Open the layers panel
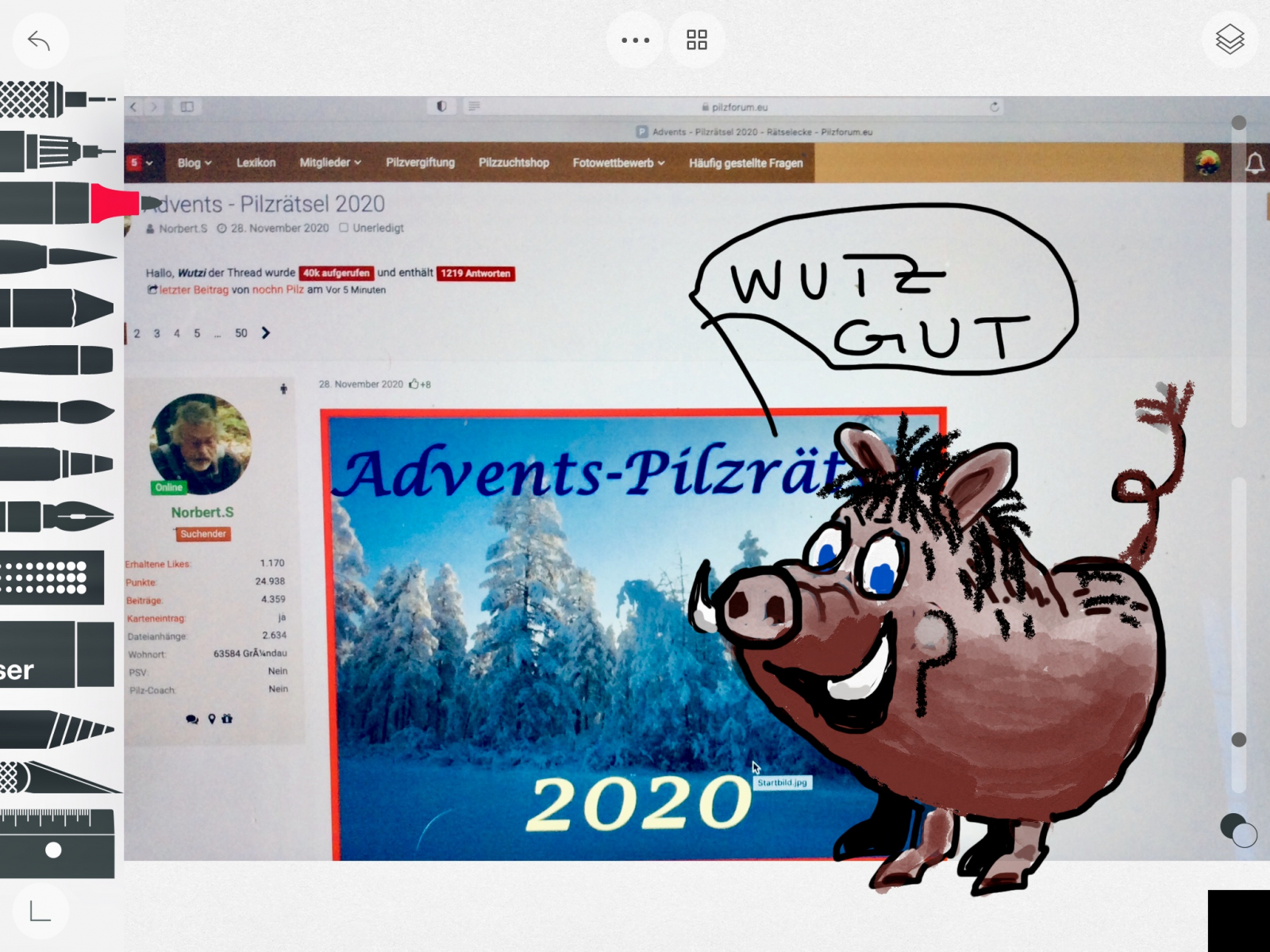Image resolution: width=1270 pixels, height=952 pixels. (1230, 40)
